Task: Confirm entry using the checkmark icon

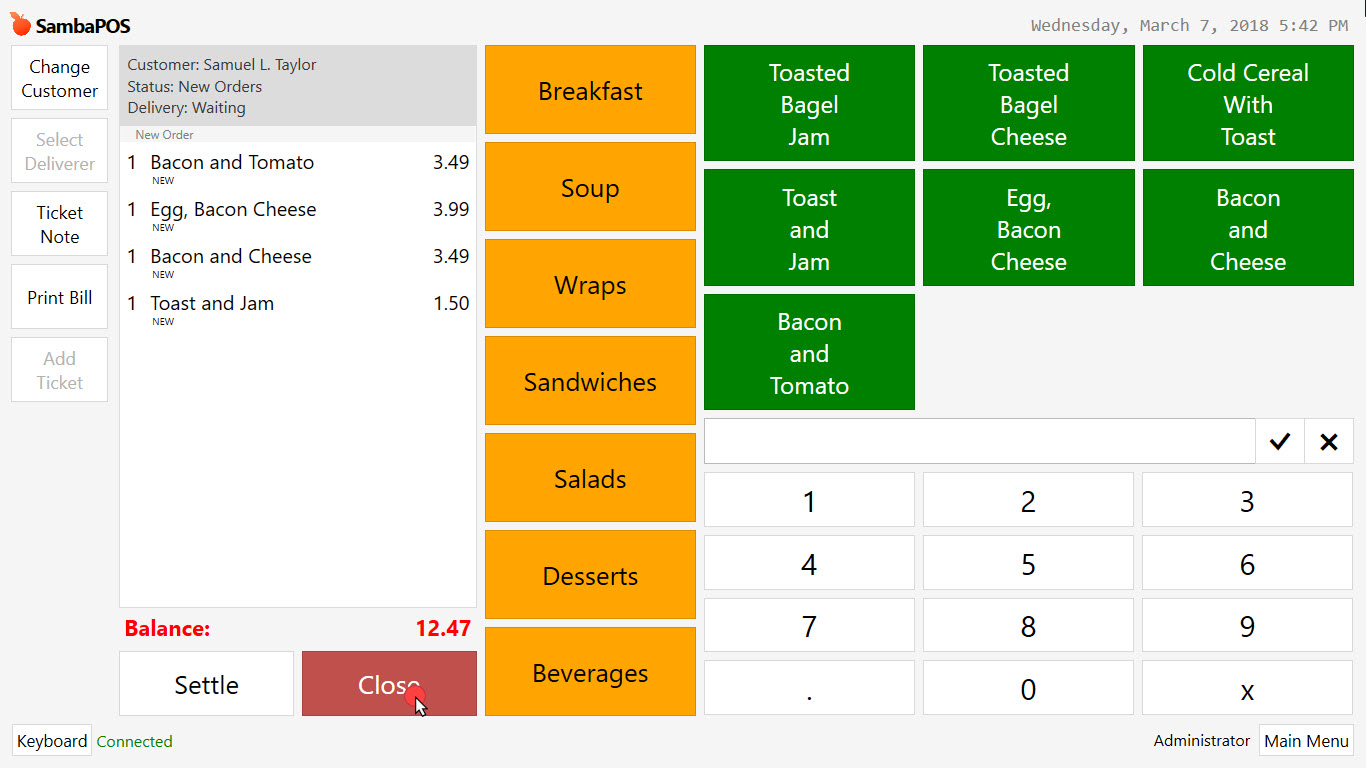Action: click(1279, 441)
